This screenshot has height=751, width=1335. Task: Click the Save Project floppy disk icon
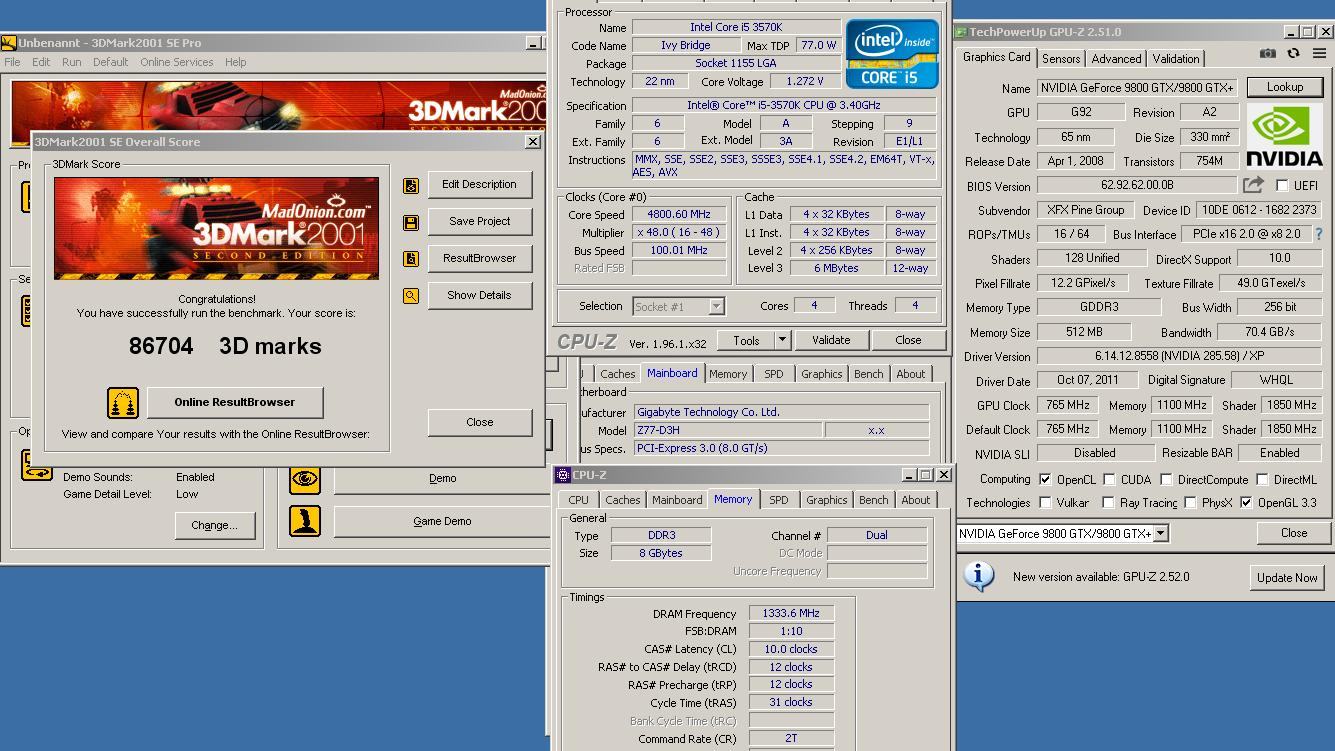pyautogui.click(x=411, y=222)
